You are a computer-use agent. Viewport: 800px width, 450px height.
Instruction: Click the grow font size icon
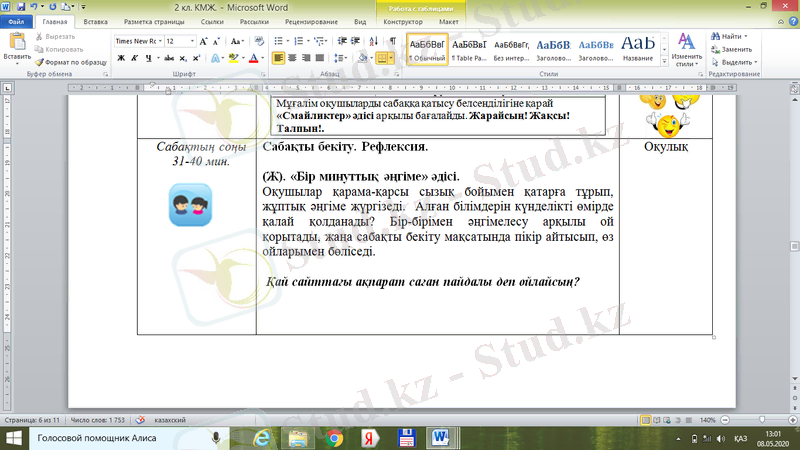(203, 41)
